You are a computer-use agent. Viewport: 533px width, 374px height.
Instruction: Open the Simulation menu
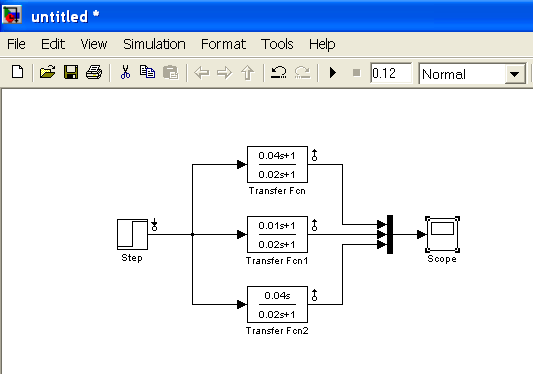154,44
